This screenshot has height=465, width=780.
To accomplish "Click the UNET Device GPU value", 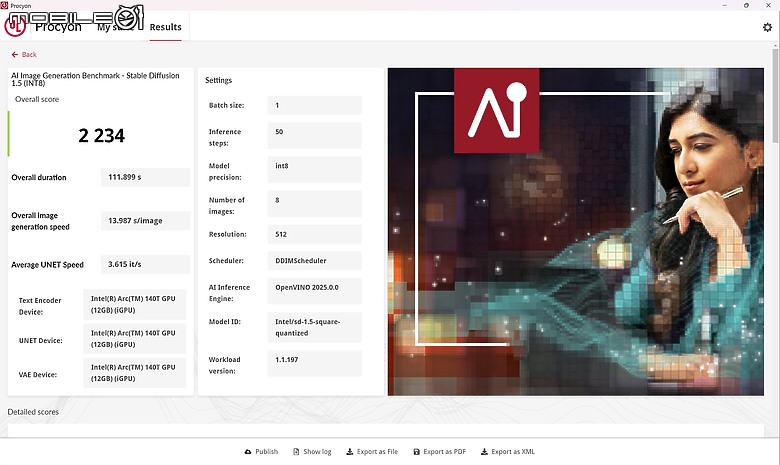I will point(135,339).
